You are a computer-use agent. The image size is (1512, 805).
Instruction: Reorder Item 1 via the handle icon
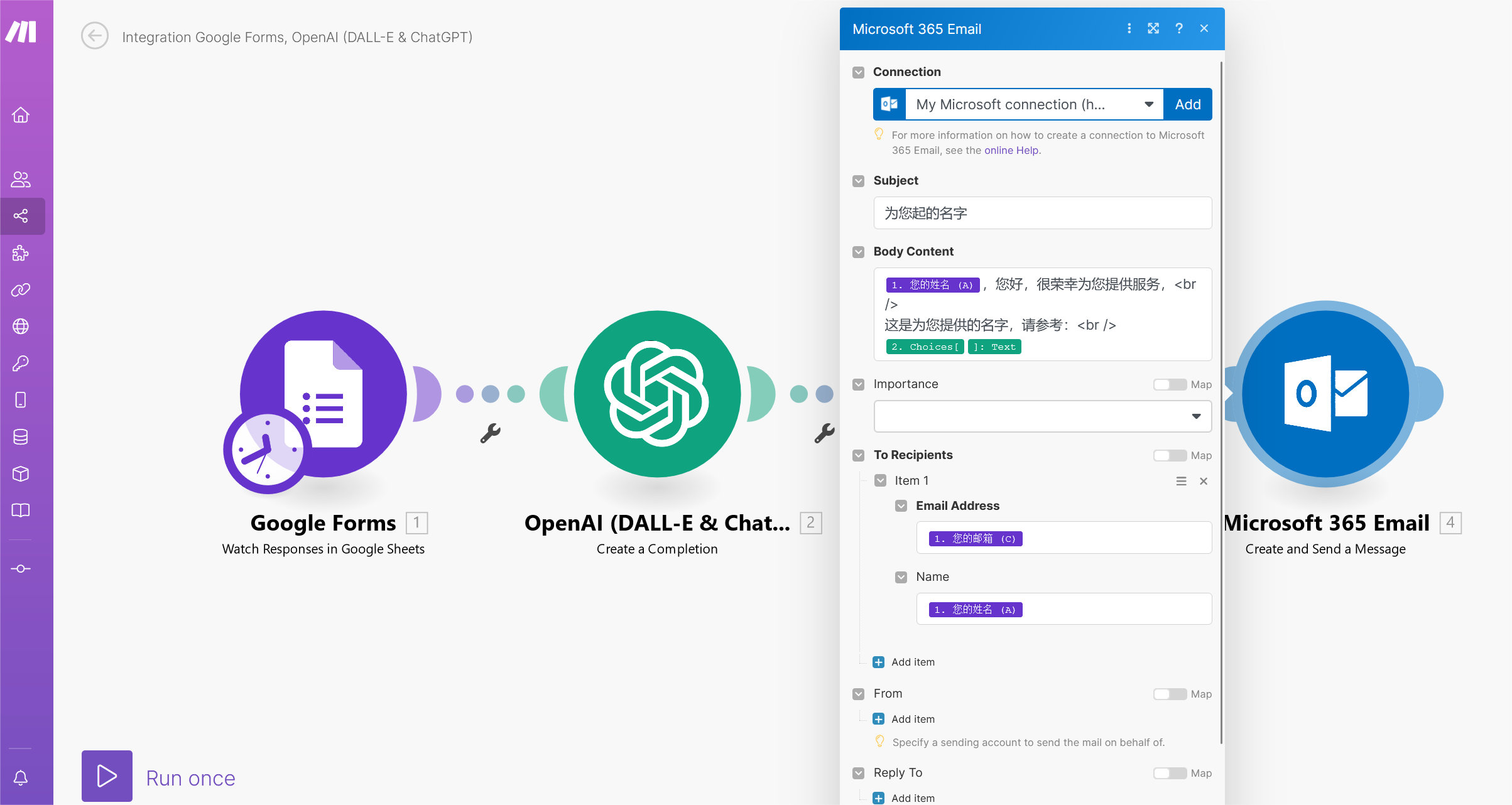tap(1182, 481)
